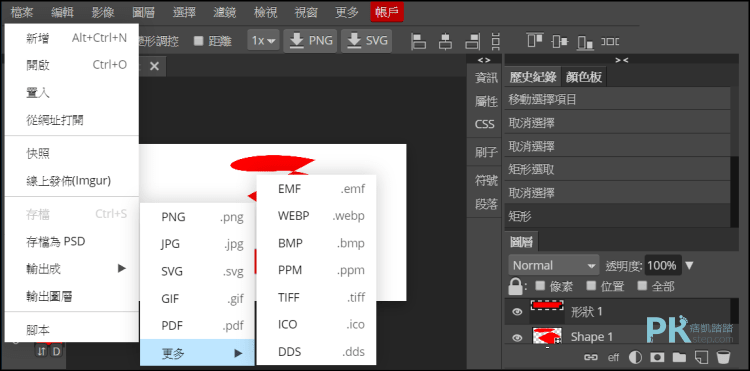Image resolution: width=750 pixels, height=371 pixels.
Task: Click the align horizontal centers icon
Action: coord(446,41)
